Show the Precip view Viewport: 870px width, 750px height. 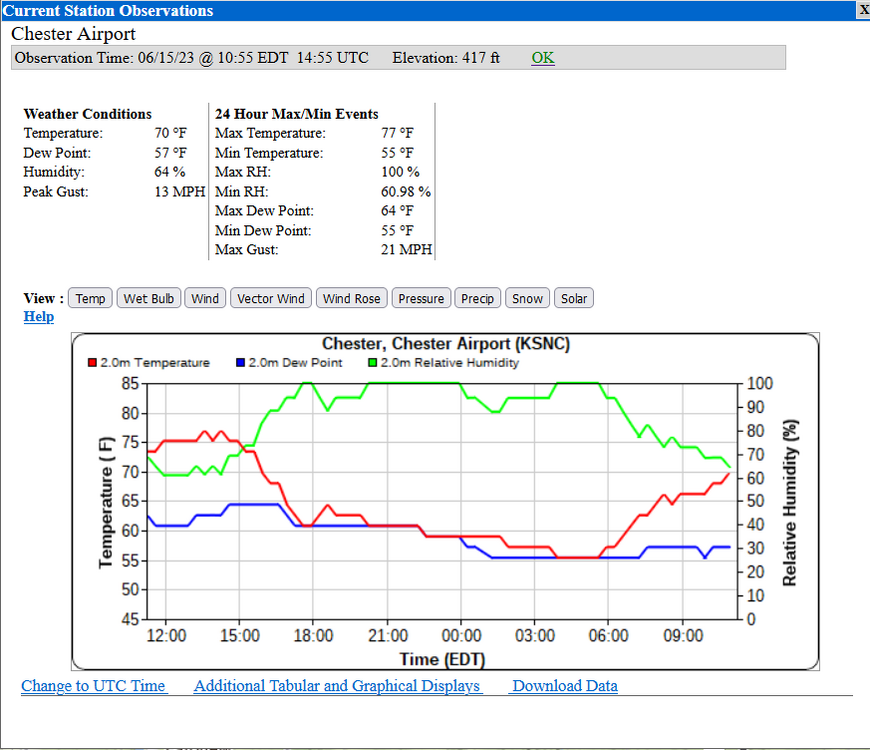(x=477, y=298)
